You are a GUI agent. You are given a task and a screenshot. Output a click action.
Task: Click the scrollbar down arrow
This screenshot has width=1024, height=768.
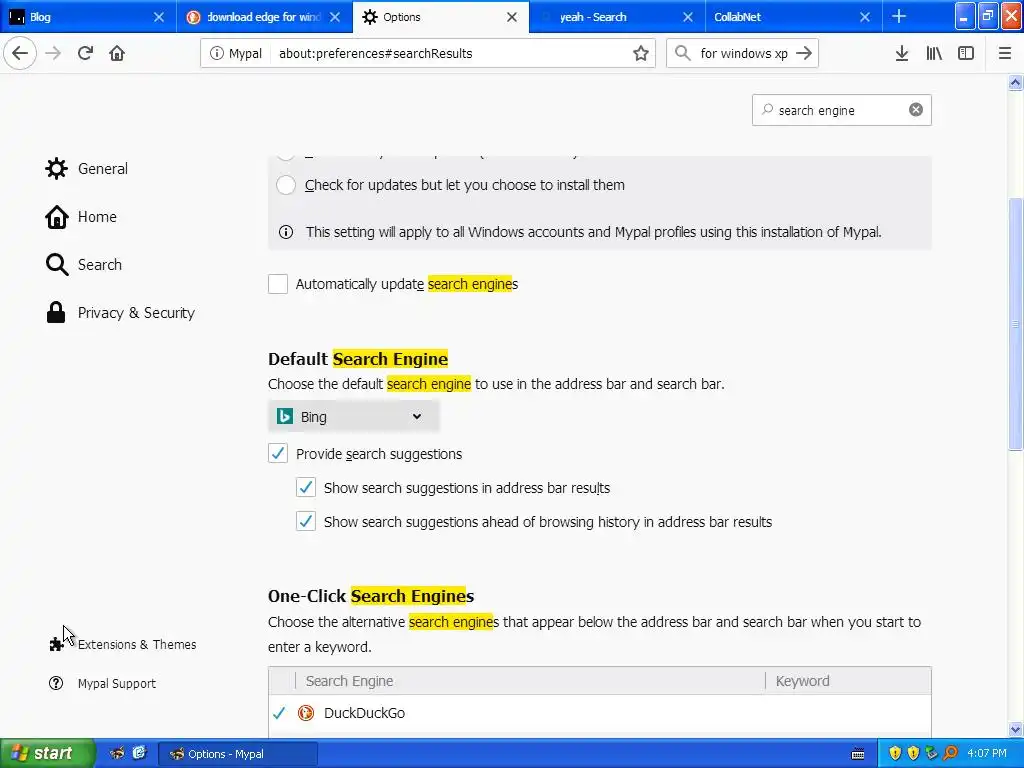coord(1015,729)
